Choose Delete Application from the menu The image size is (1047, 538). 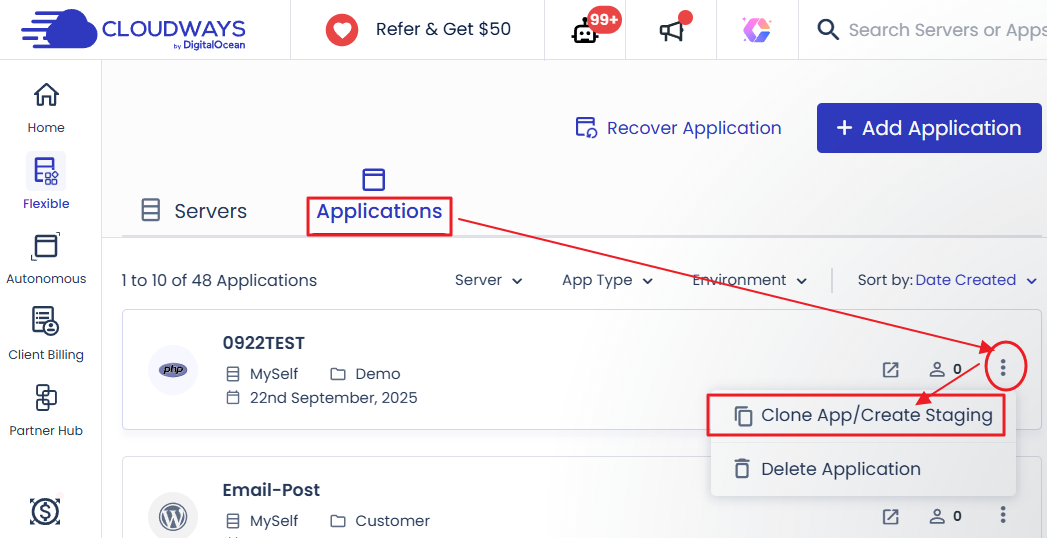840,469
